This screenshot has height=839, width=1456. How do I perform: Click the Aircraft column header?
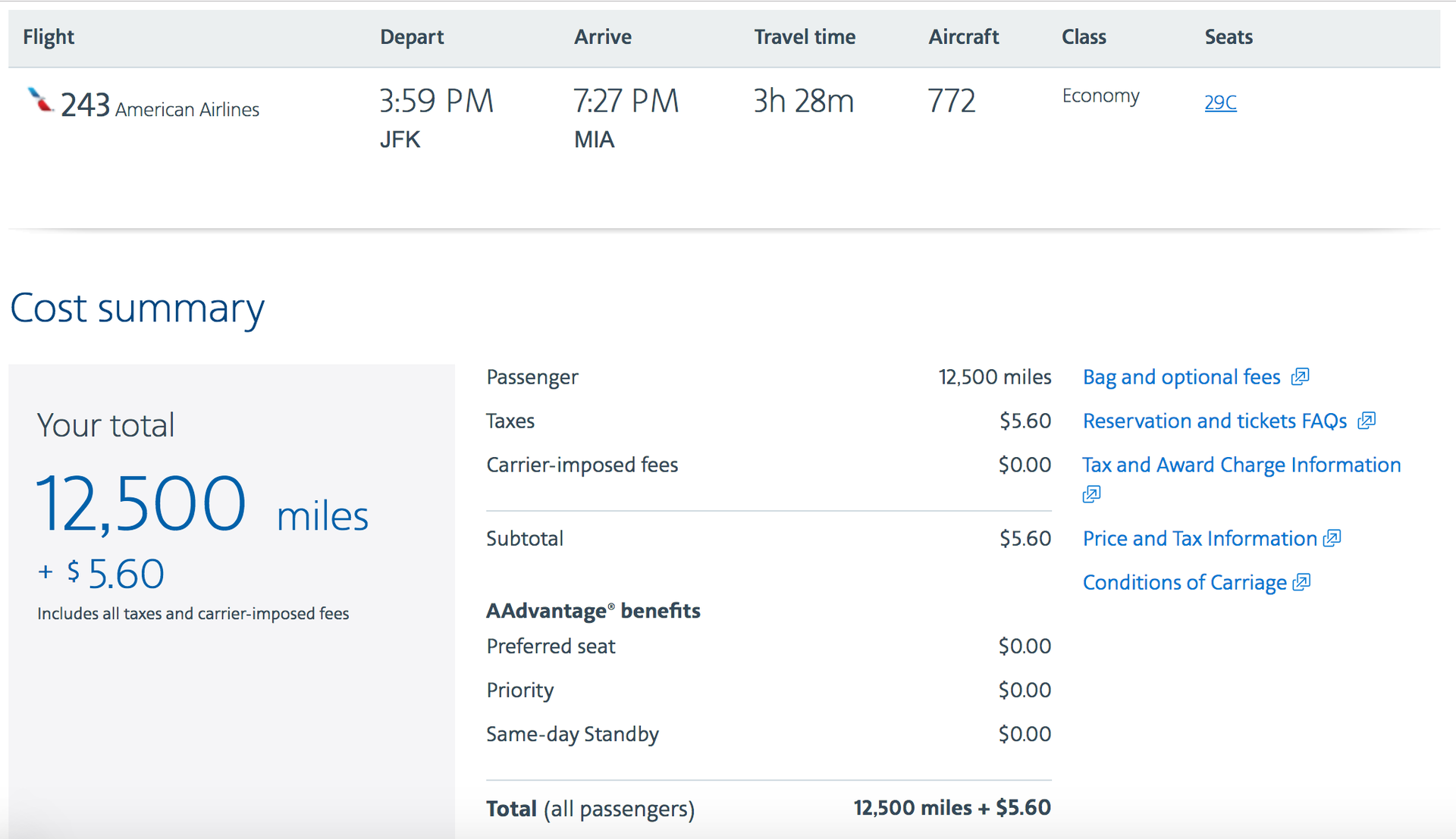(x=963, y=36)
